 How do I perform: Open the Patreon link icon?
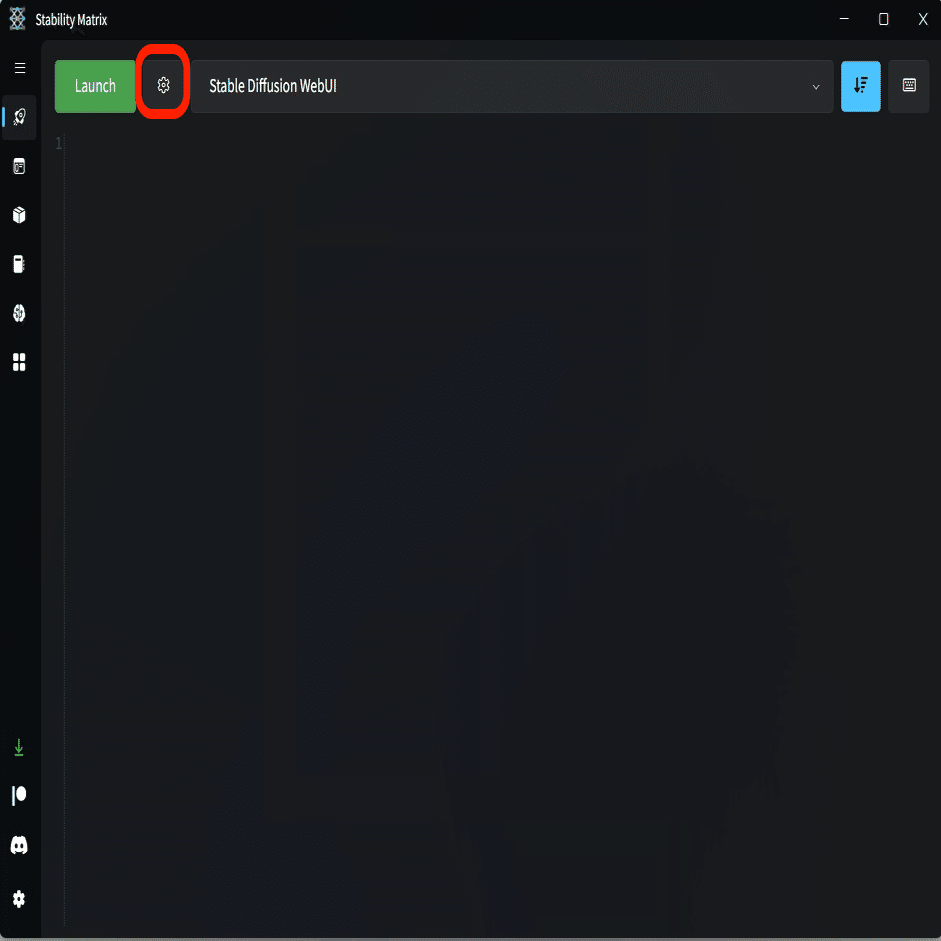(19, 796)
